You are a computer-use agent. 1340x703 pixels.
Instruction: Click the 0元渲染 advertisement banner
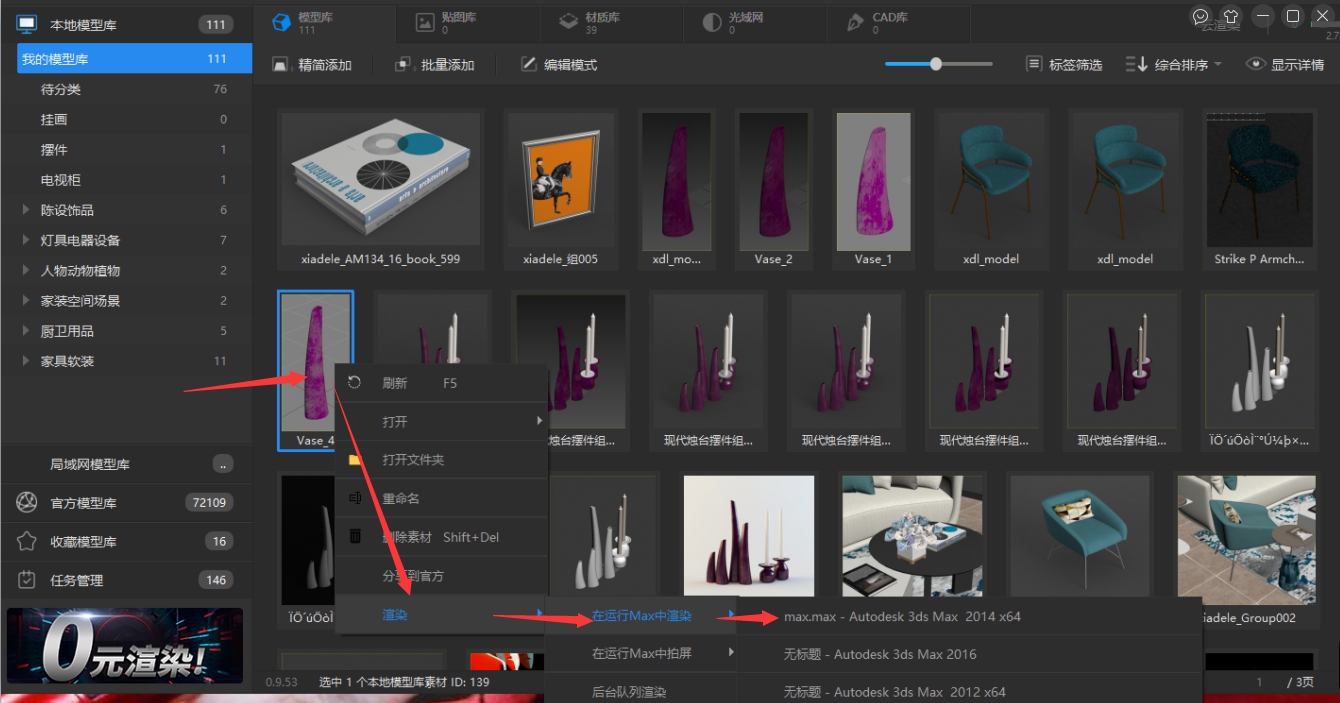click(x=125, y=645)
